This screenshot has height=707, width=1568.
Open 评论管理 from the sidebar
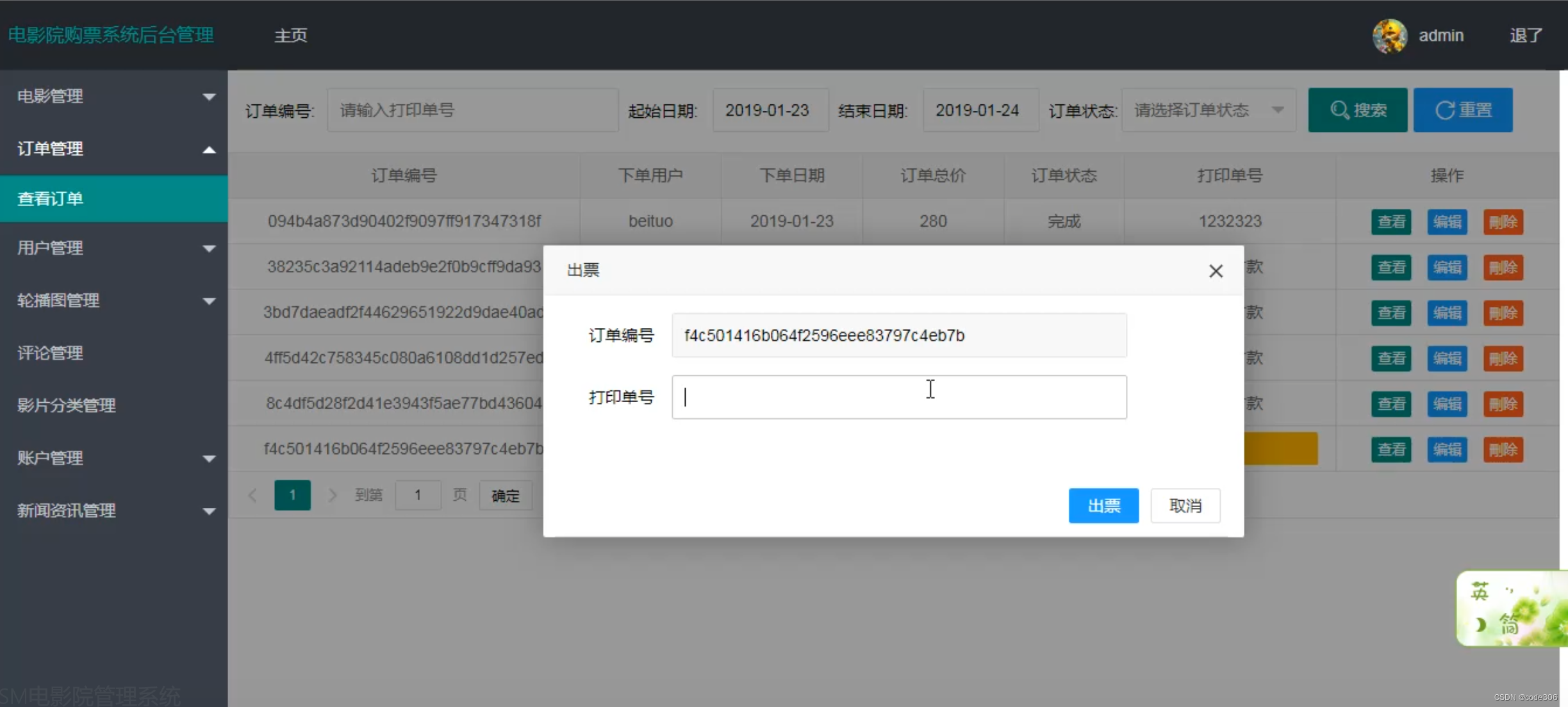50,353
